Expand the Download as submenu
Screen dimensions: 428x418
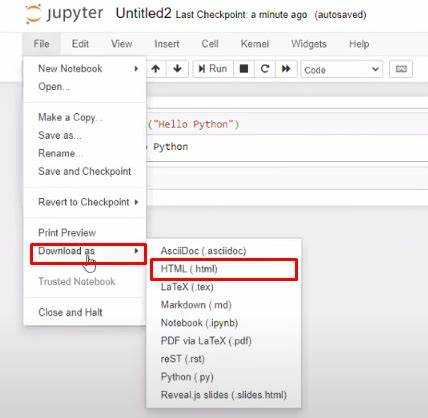[88, 251]
